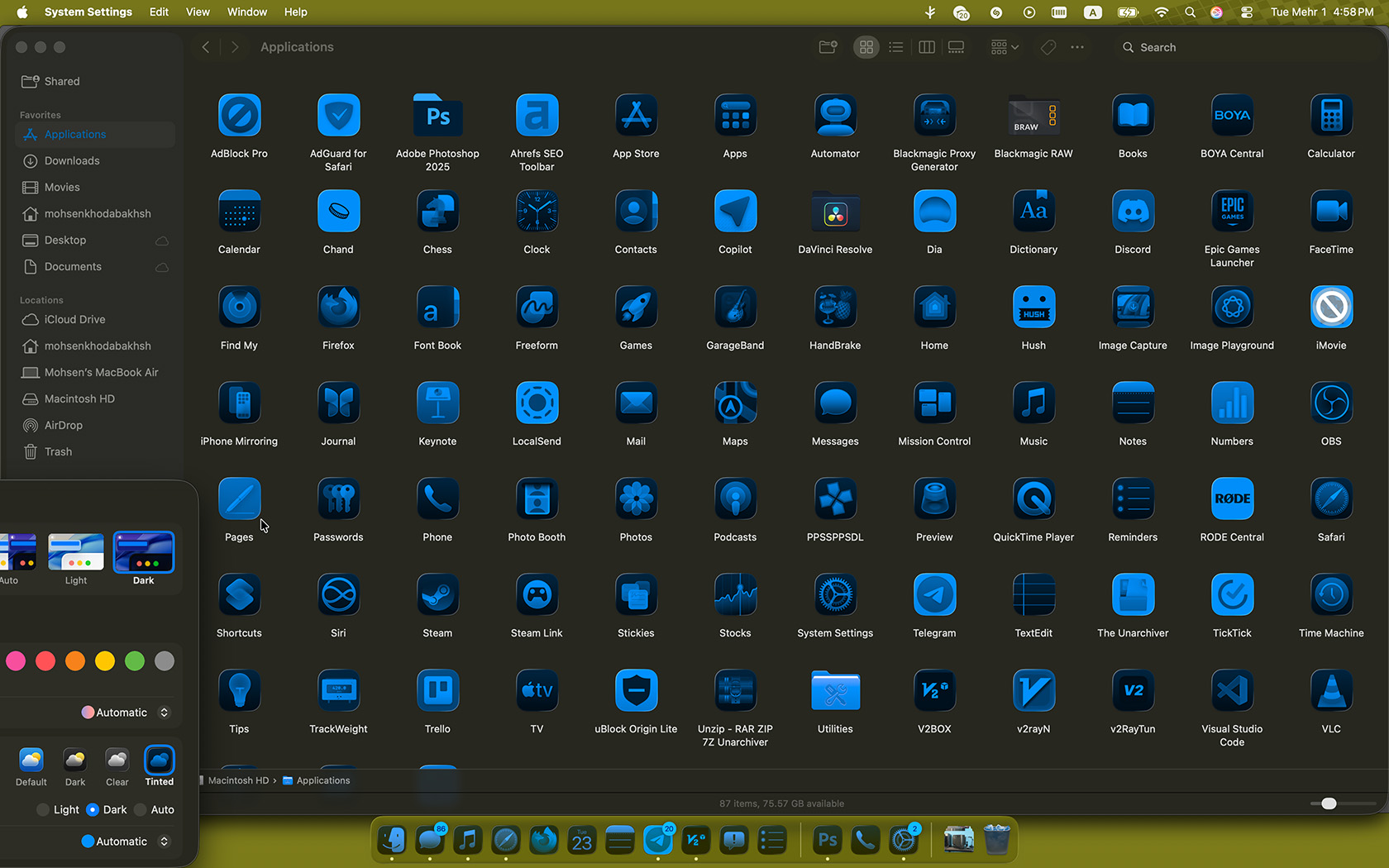Viewport: 1389px width, 868px height.
Task: Open the Help menu
Action: (295, 12)
